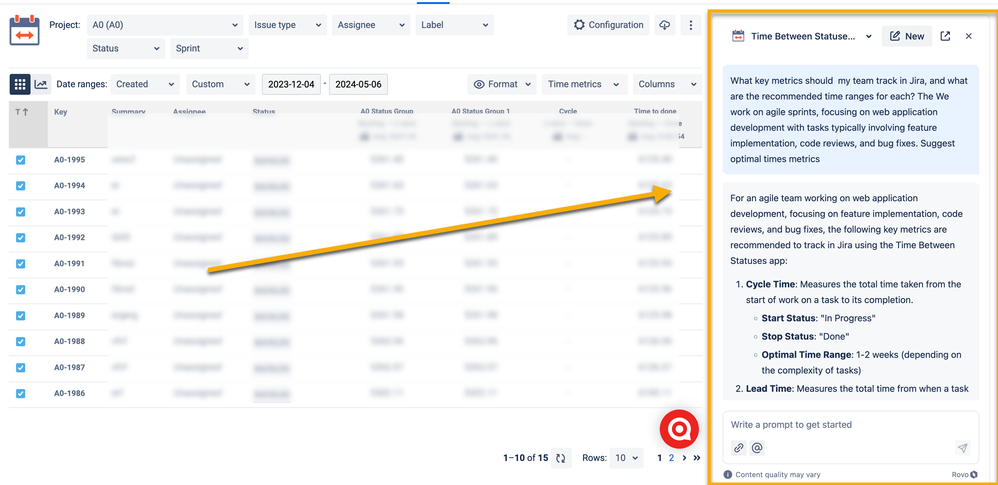
Task: Click the add link icon in chat
Action: tap(738, 448)
